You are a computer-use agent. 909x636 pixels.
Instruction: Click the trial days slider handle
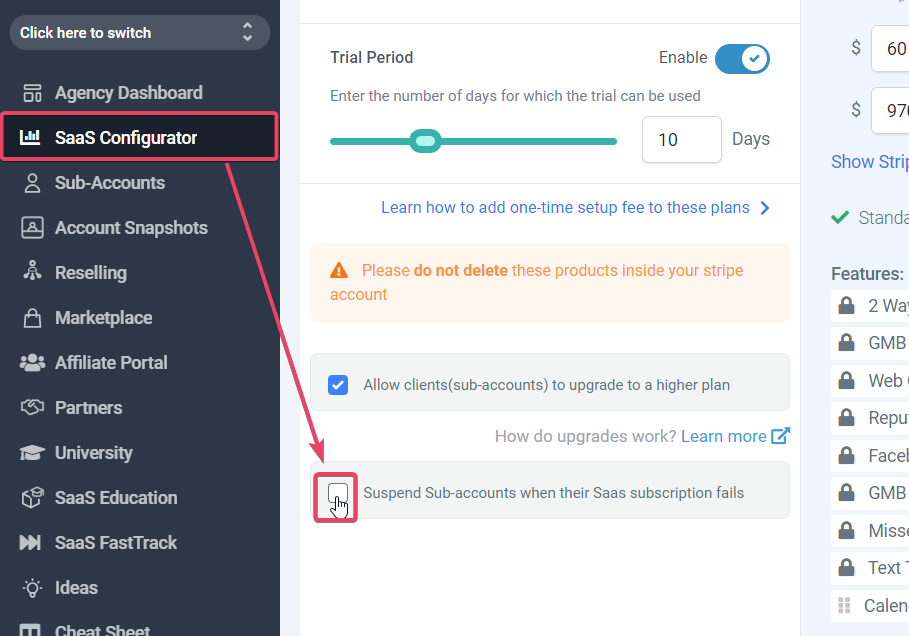click(426, 141)
